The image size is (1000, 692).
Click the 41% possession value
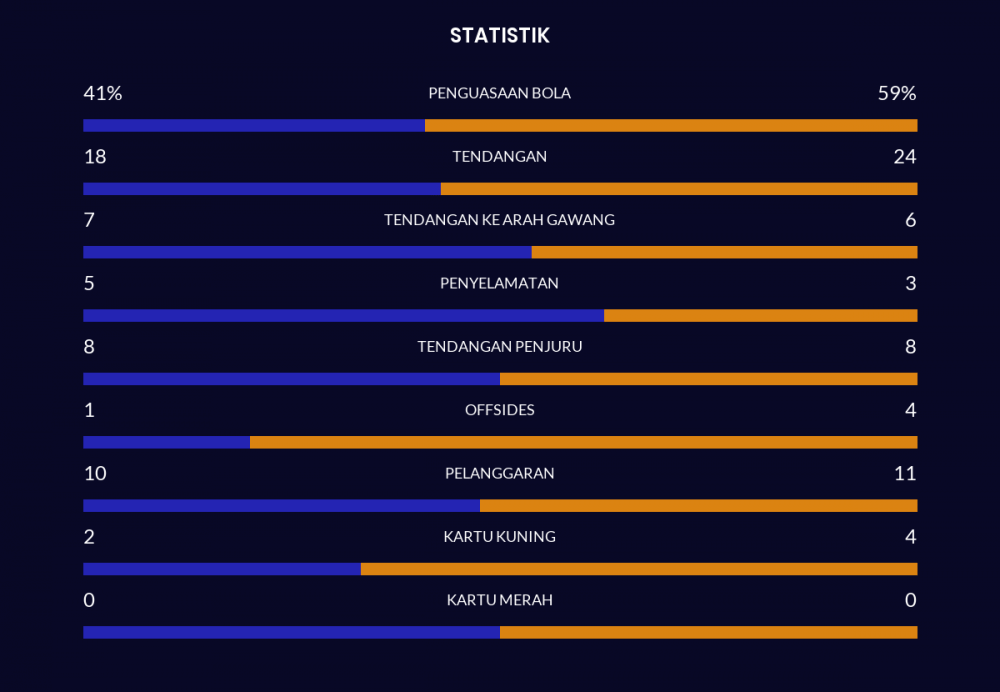pyautogui.click(x=102, y=93)
